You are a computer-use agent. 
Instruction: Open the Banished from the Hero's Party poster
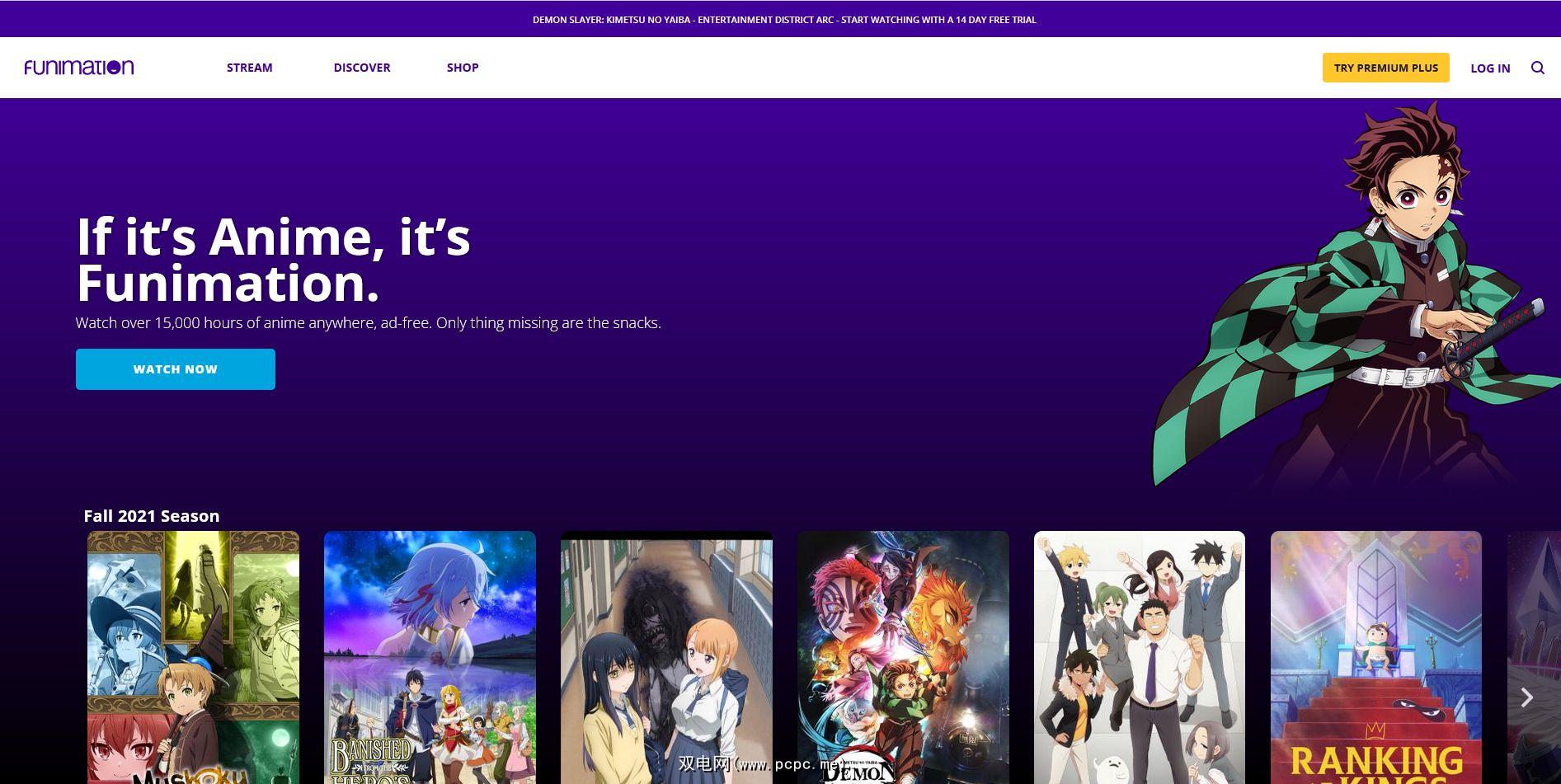[430, 657]
